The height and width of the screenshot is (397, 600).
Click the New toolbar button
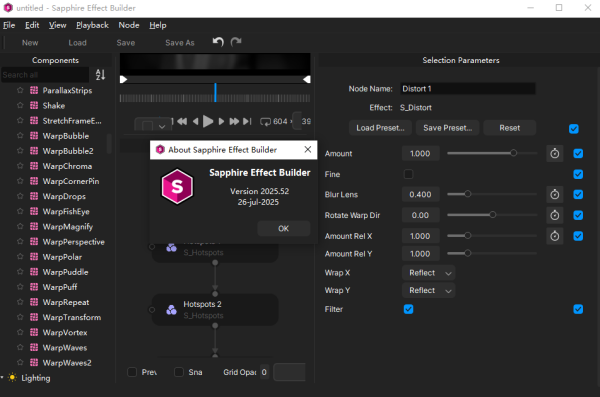(x=30, y=43)
